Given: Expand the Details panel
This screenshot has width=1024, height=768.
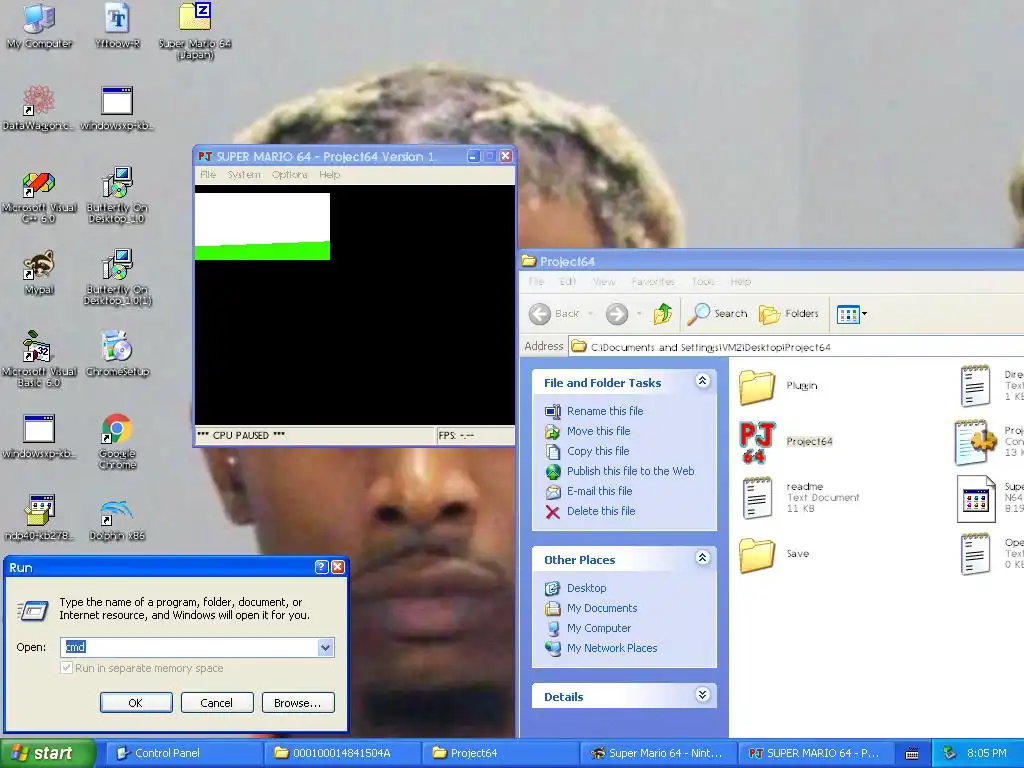Looking at the screenshot, I should 703,695.
